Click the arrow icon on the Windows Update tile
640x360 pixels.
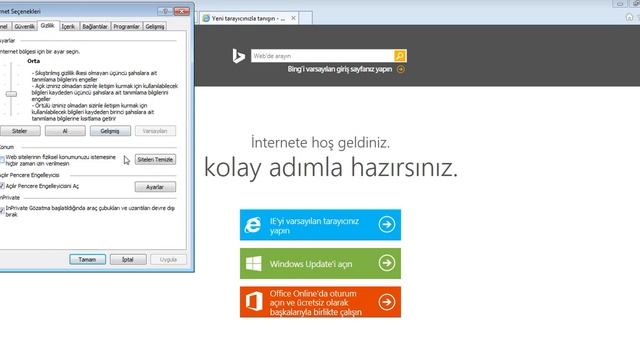(x=387, y=263)
